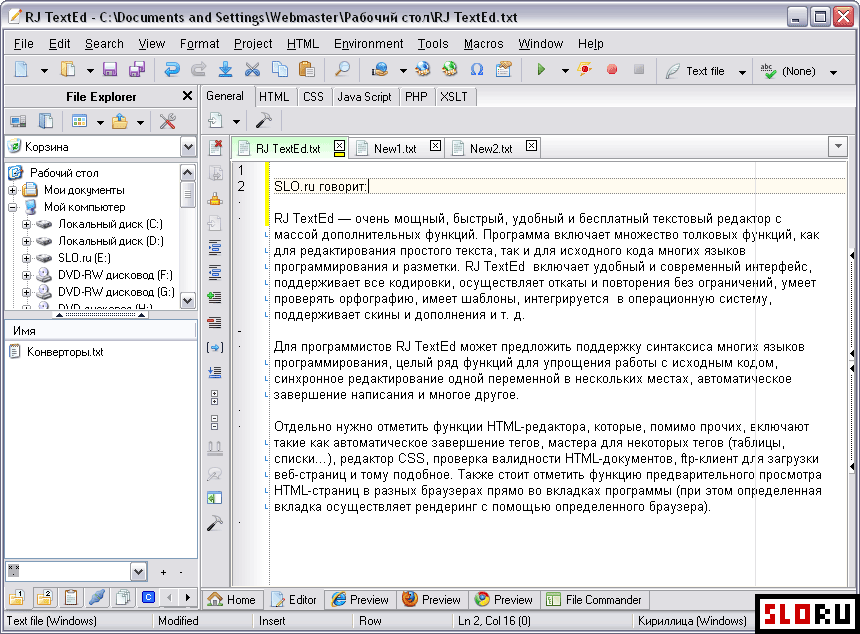This screenshot has height=634, width=860.
Task: Click the red Record macro icon
Action: pyautogui.click(x=612, y=70)
